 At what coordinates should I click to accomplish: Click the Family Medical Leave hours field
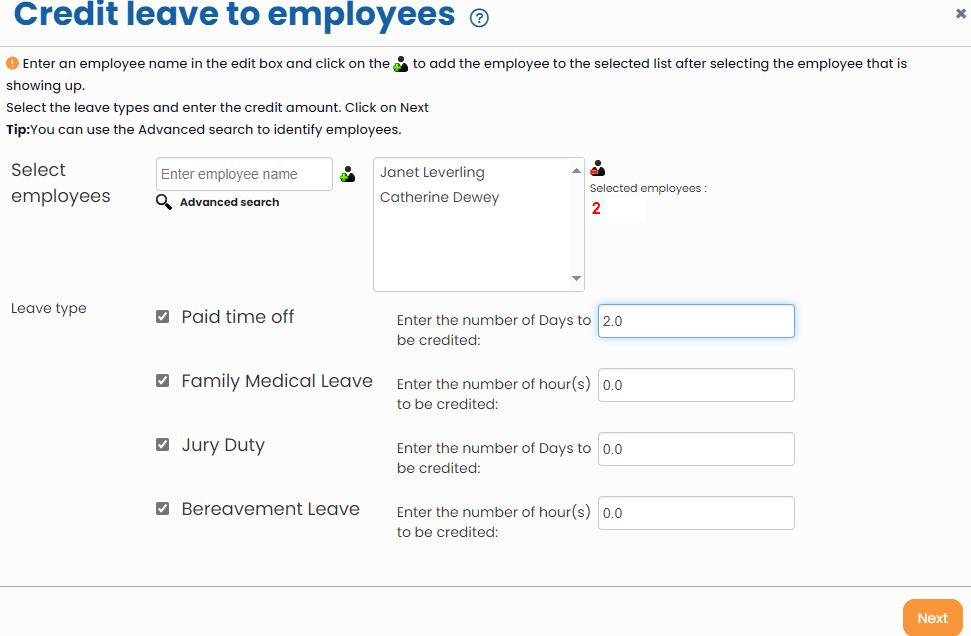tap(696, 385)
